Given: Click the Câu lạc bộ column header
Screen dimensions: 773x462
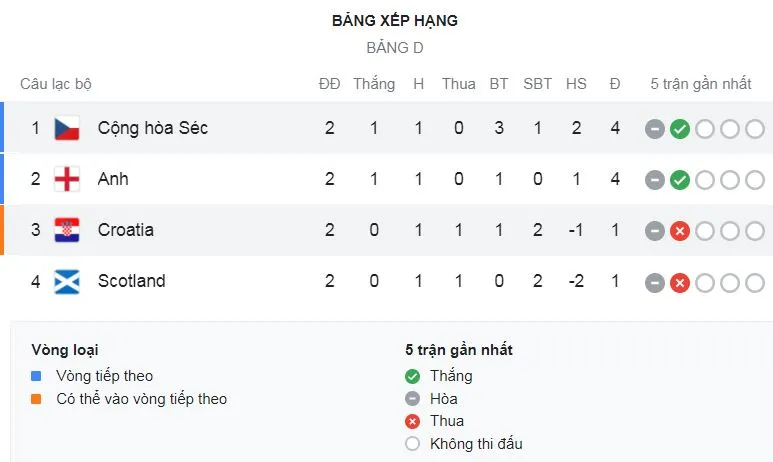Looking at the screenshot, I should (56, 84).
